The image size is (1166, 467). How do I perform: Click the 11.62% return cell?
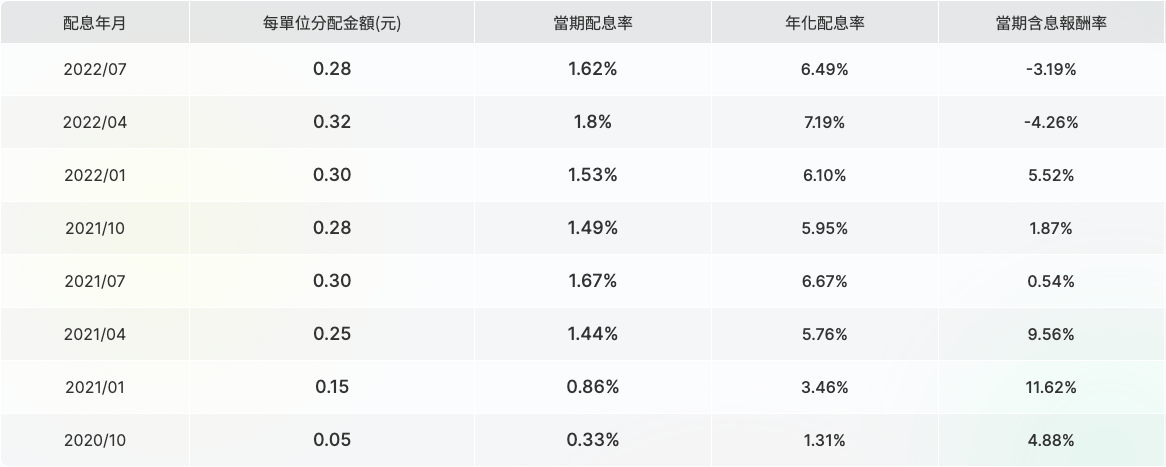coord(1050,387)
